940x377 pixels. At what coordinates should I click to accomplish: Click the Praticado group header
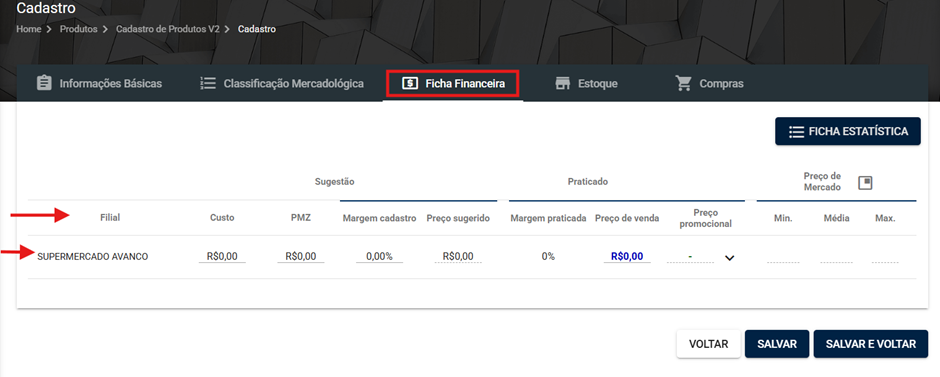pos(588,181)
